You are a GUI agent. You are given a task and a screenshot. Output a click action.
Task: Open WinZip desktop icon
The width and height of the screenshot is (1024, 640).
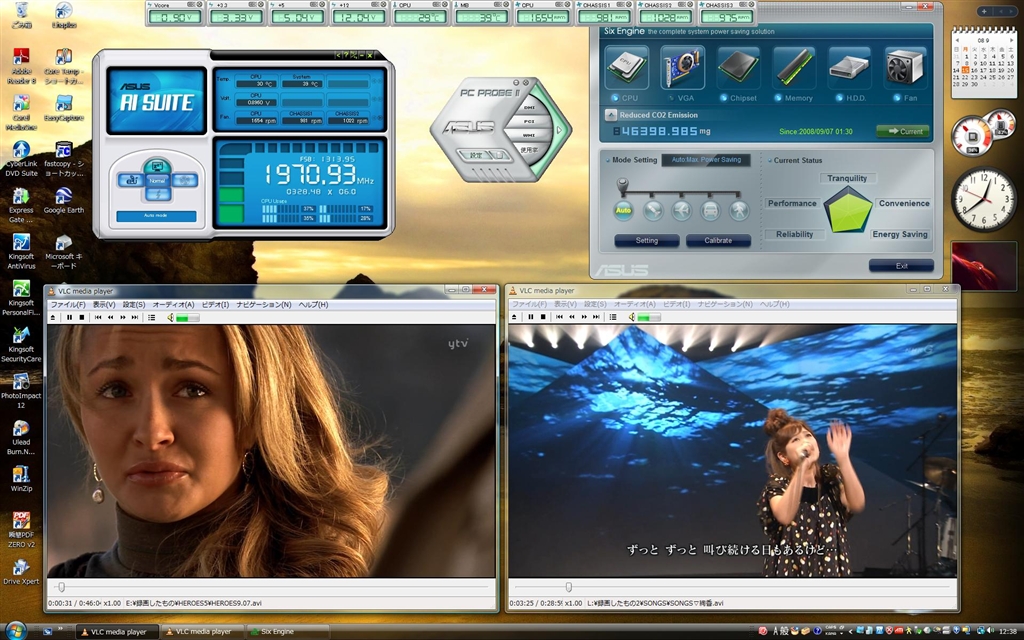(x=21, y=478)
